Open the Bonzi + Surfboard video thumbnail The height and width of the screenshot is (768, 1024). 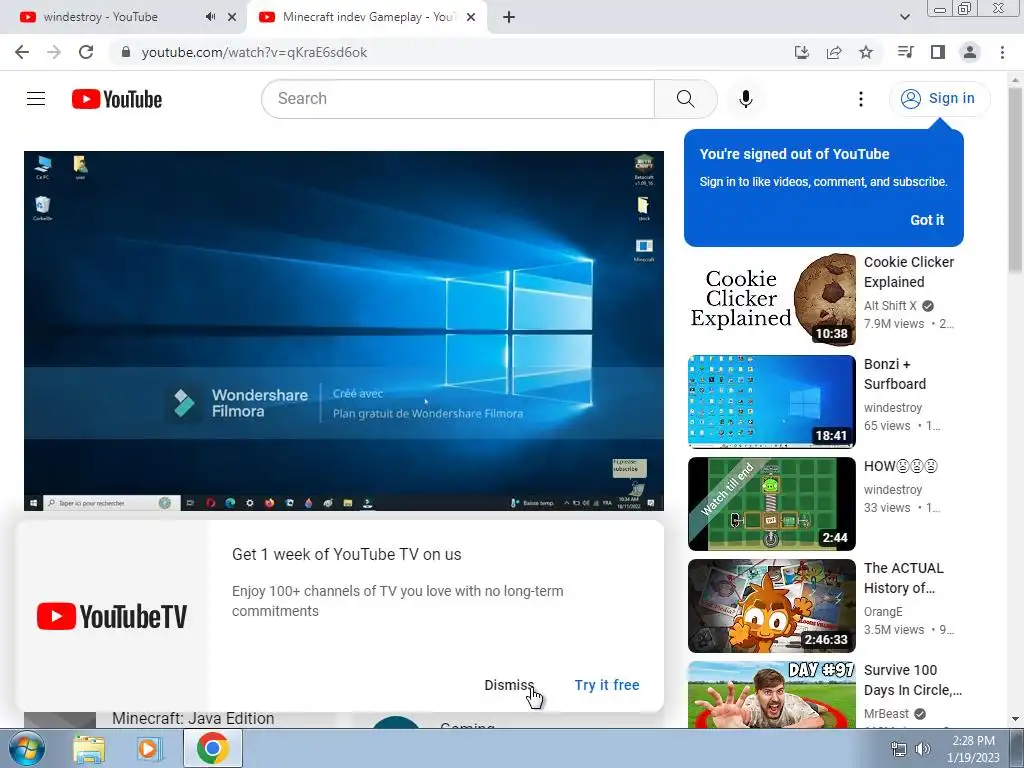point(771,402)
